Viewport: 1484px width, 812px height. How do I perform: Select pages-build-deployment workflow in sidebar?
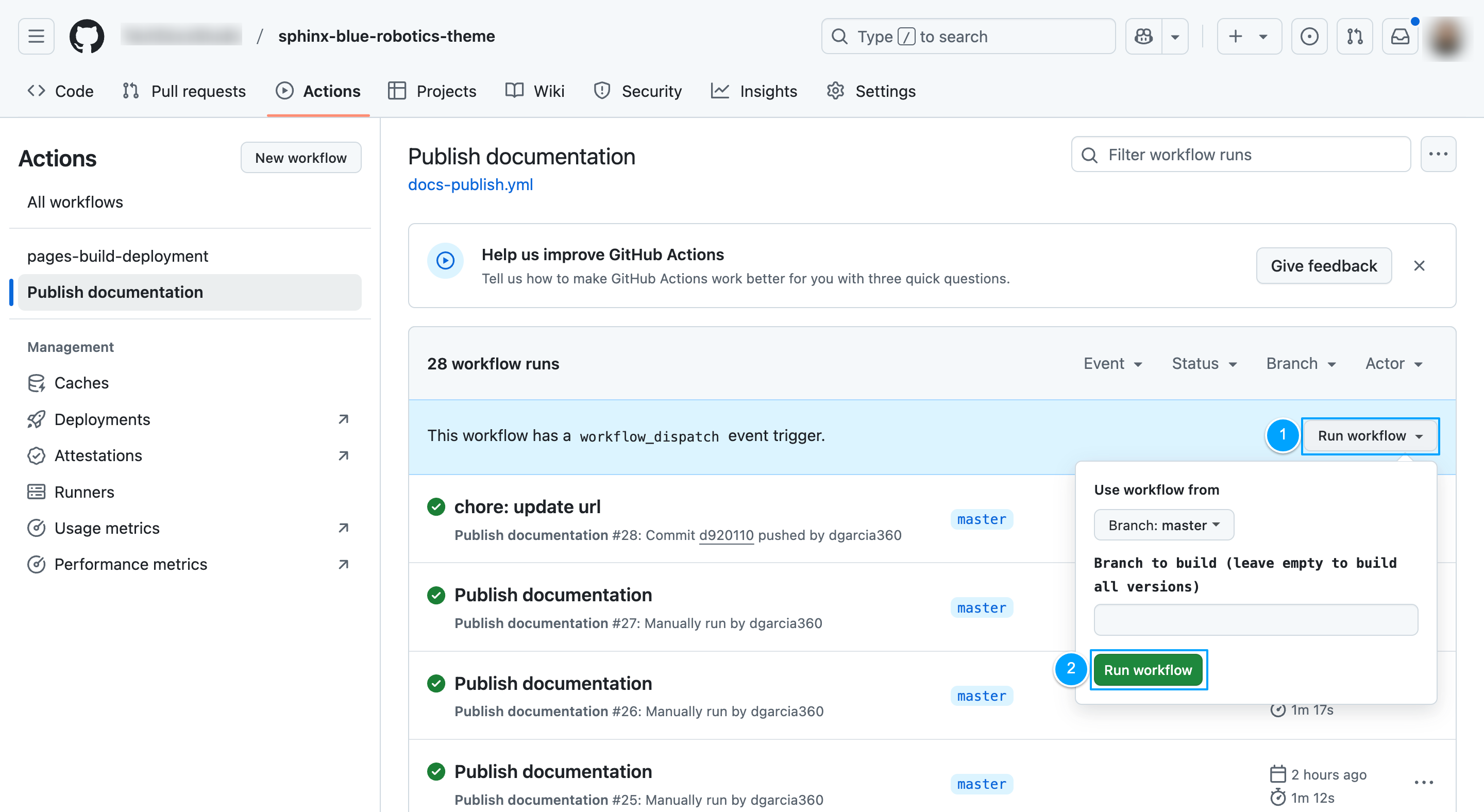click(117, 256)
